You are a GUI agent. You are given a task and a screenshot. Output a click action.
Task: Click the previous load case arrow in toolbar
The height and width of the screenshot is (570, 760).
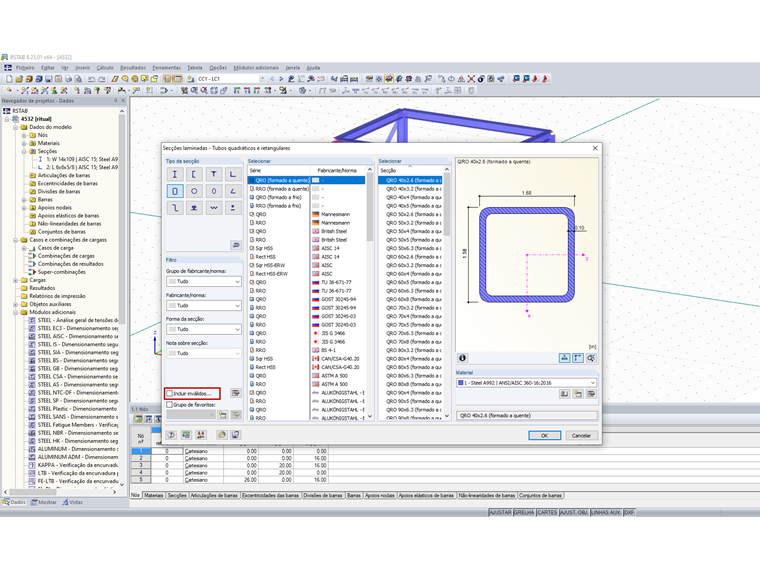[x=272, y=79]
